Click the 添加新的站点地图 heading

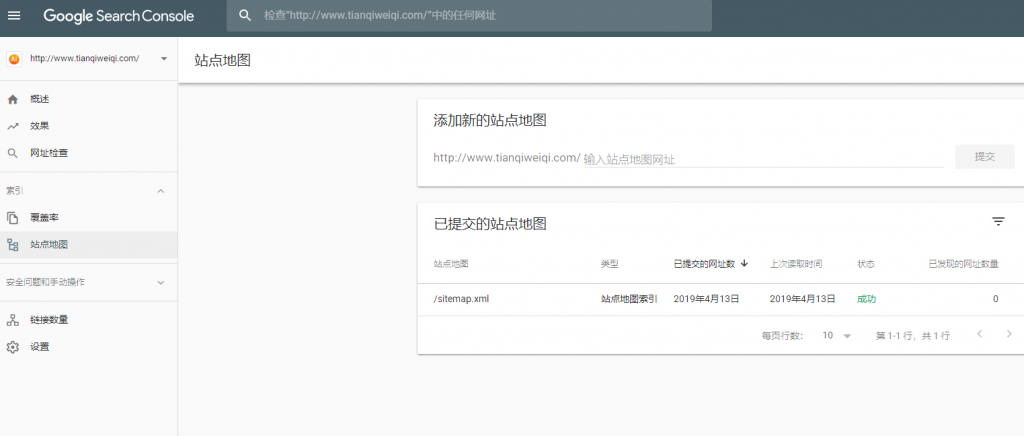[x=490, y=120]
